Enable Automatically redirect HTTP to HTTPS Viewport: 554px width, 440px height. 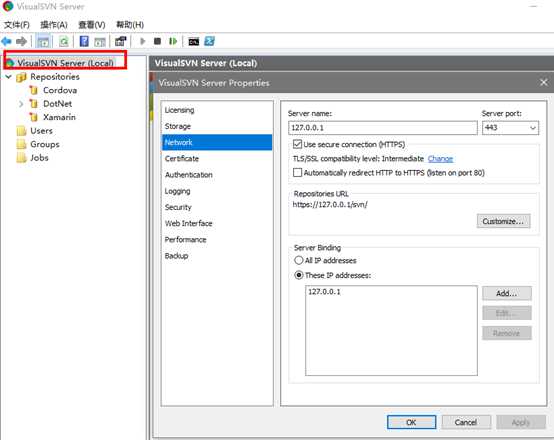click(297, 172)
